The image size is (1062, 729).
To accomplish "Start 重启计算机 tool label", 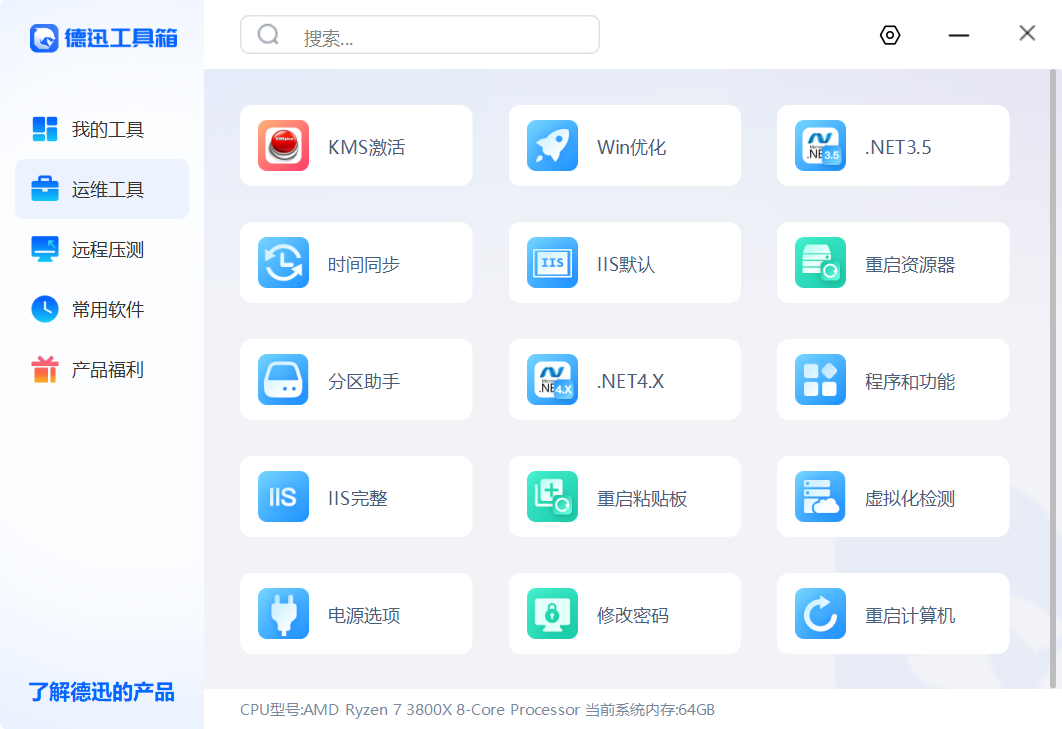I will (910, 615).
